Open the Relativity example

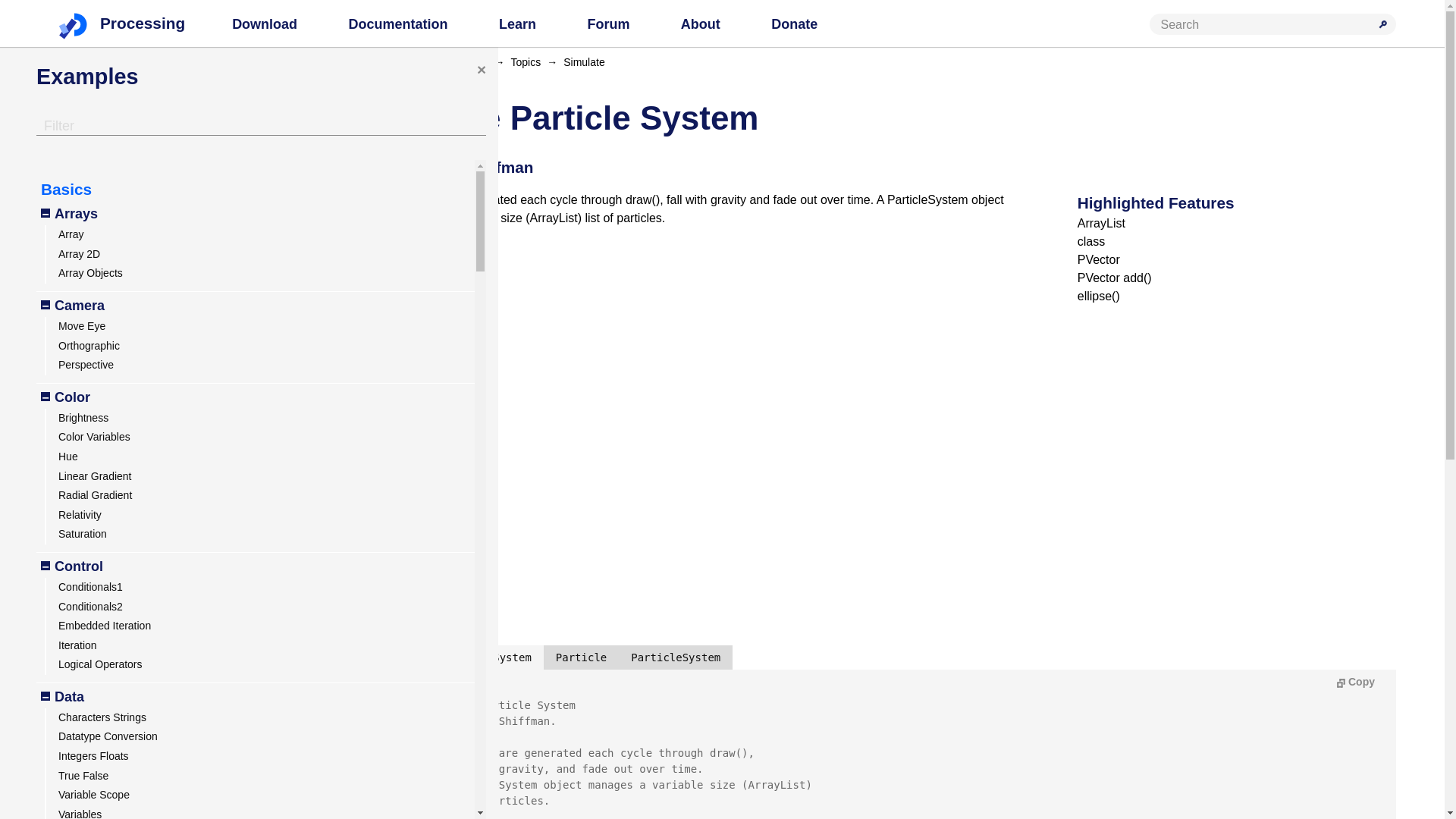click(80, 515)
